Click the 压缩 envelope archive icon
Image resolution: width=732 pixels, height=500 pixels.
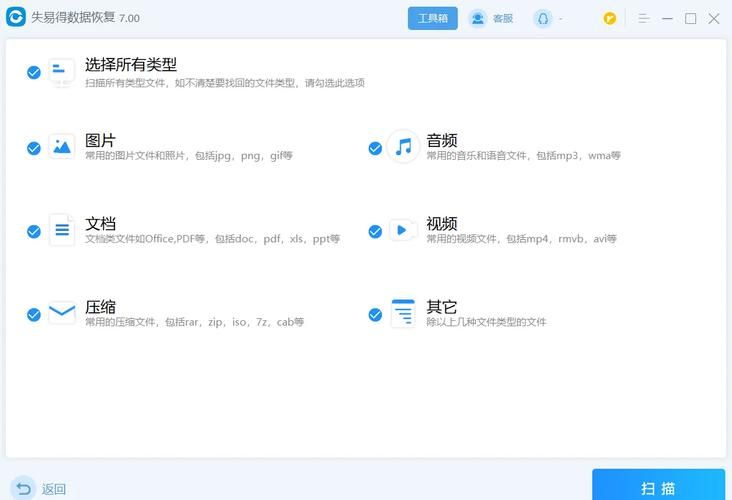point(62,312)
